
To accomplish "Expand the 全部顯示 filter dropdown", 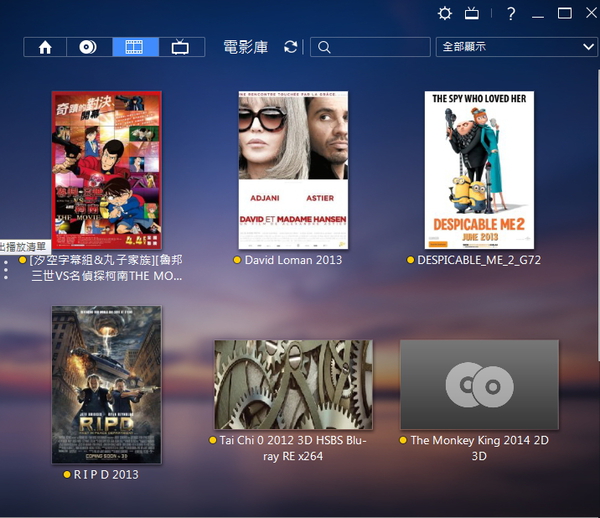I will tap(516, 47).
